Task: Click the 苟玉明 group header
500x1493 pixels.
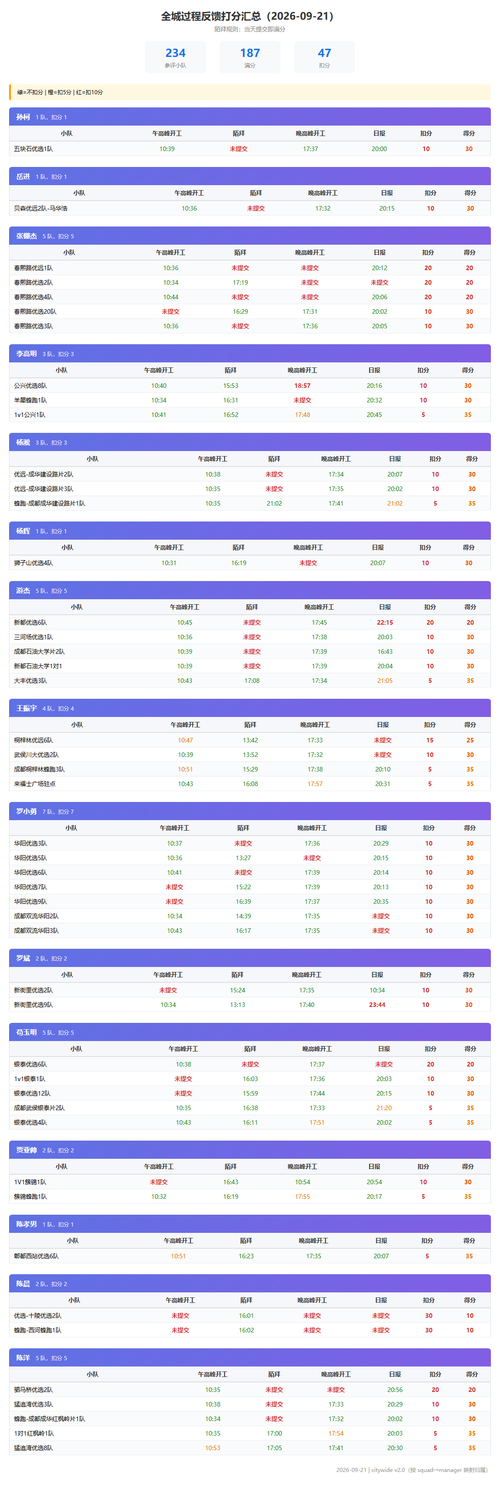Action: (x=250, y=1032)
